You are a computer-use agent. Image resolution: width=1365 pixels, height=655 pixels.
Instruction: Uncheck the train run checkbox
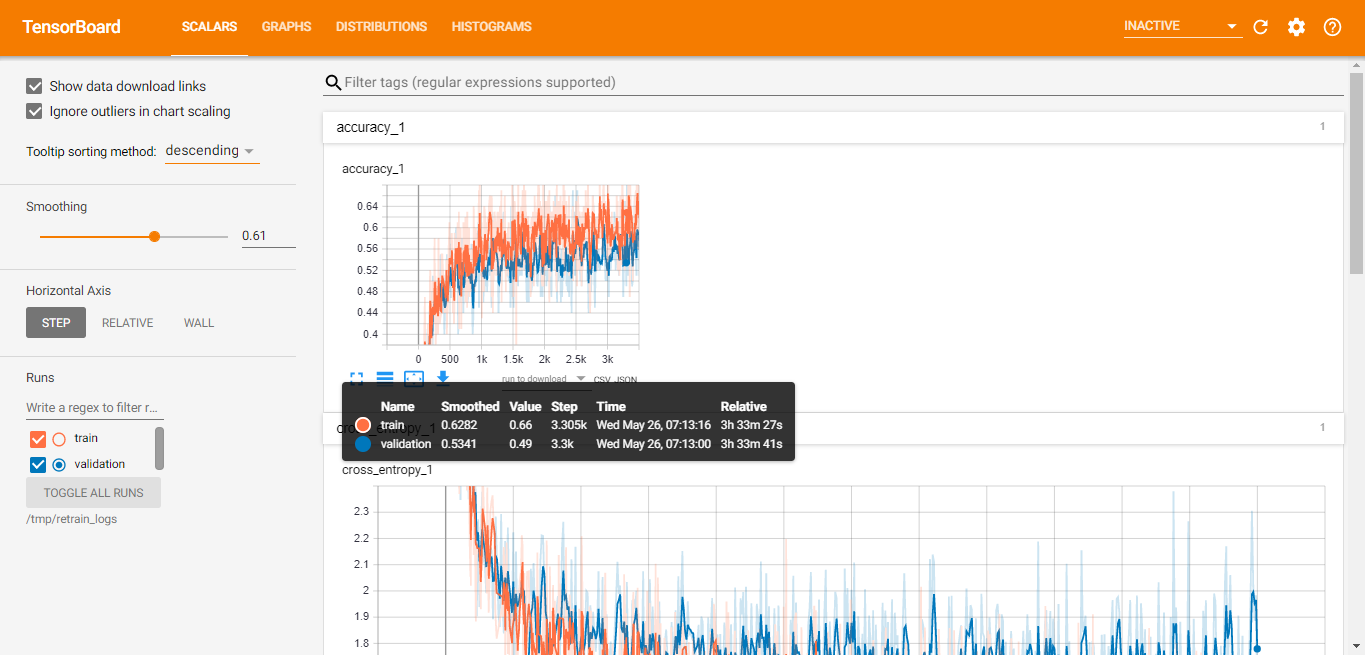(38, 438)
